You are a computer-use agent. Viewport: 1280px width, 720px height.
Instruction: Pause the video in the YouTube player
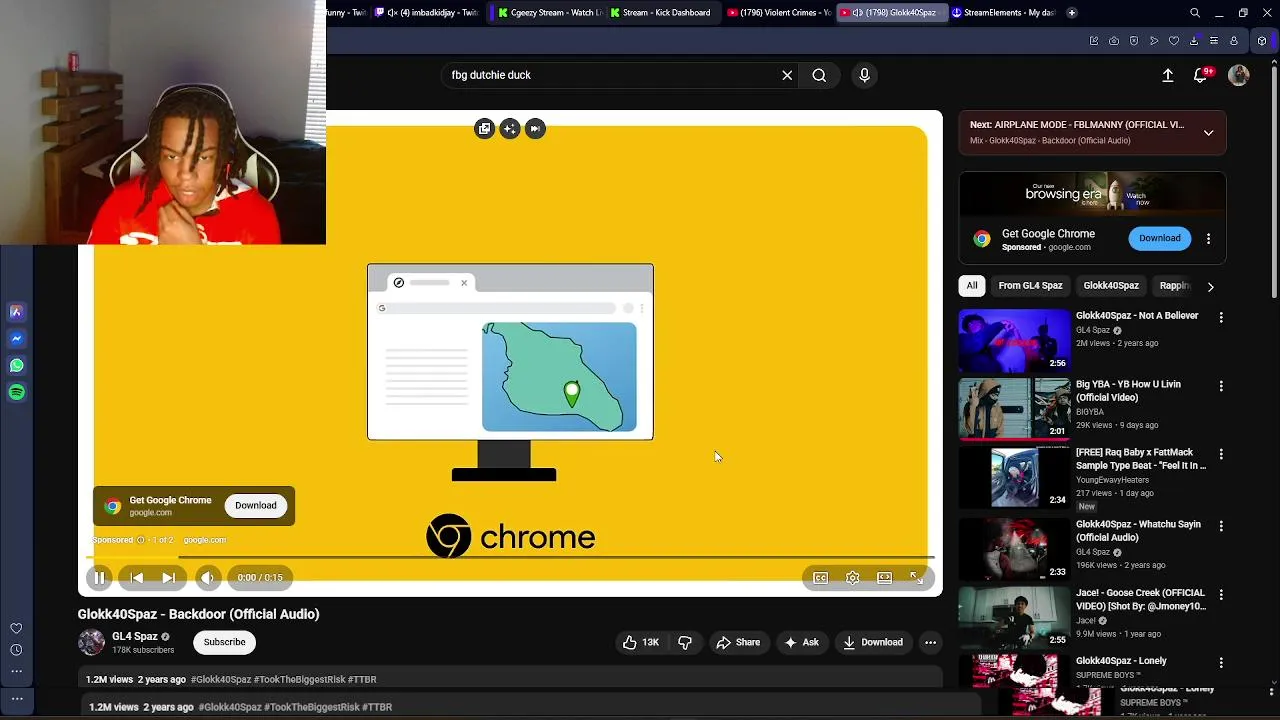pos(99,577)
